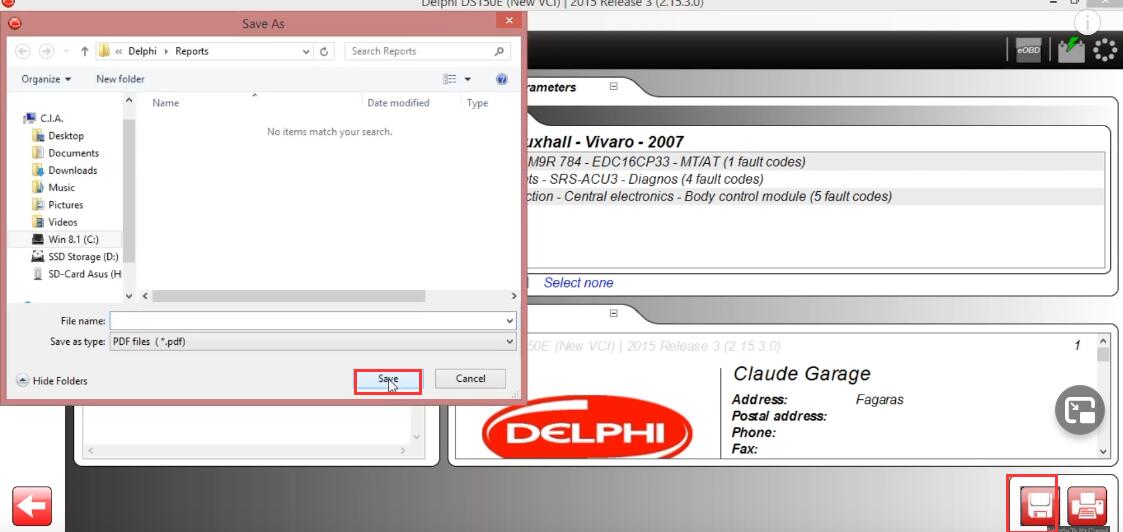This screenshot has height=532, width=1123.
Task: Expand the address bar previous locations dropdown
Action: 307,52
